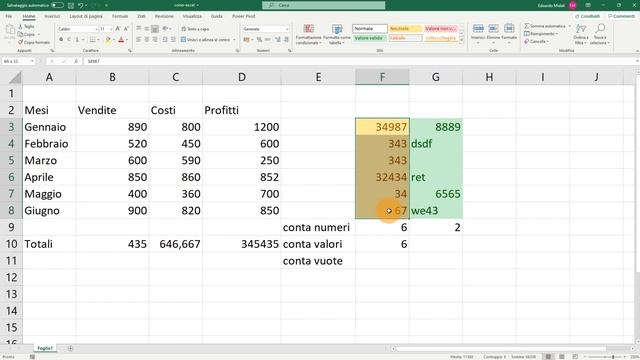This screenshot has width=640, height=360.
Task: Click the align top icon
Action: pos(139,29)
